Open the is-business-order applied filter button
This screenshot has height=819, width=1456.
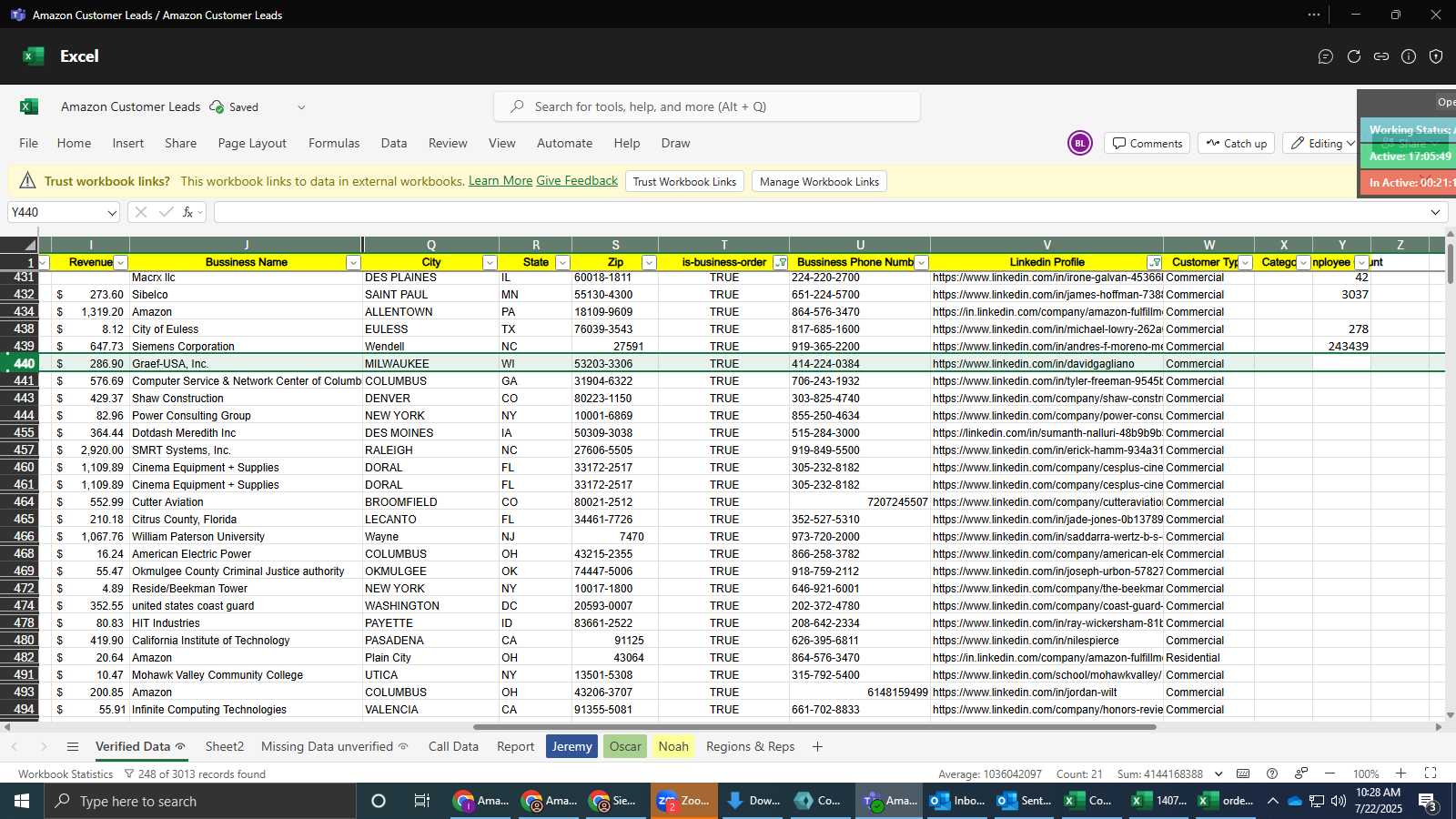tap(780, 263)
